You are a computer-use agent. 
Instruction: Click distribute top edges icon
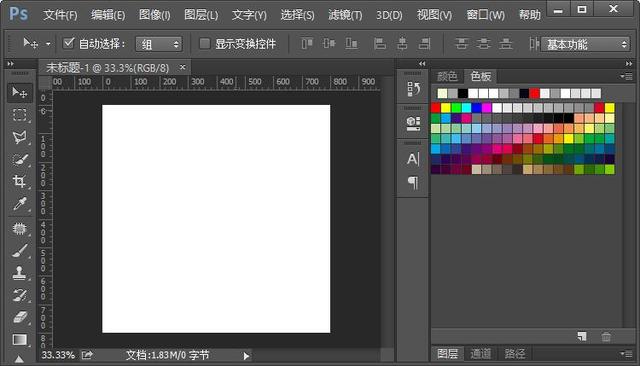click(x=461, y=43)
